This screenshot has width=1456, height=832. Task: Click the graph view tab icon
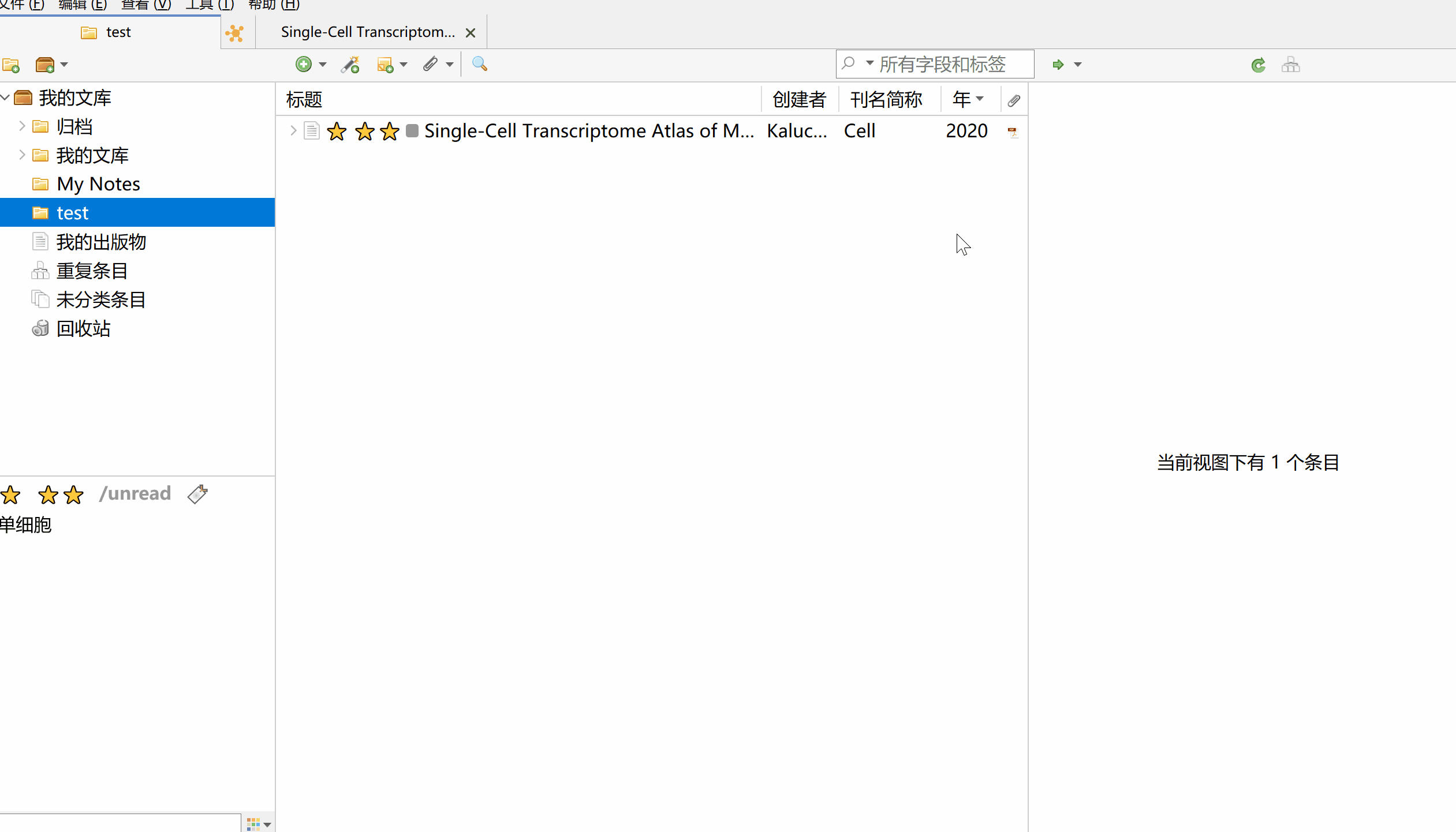tap(235, 33)
